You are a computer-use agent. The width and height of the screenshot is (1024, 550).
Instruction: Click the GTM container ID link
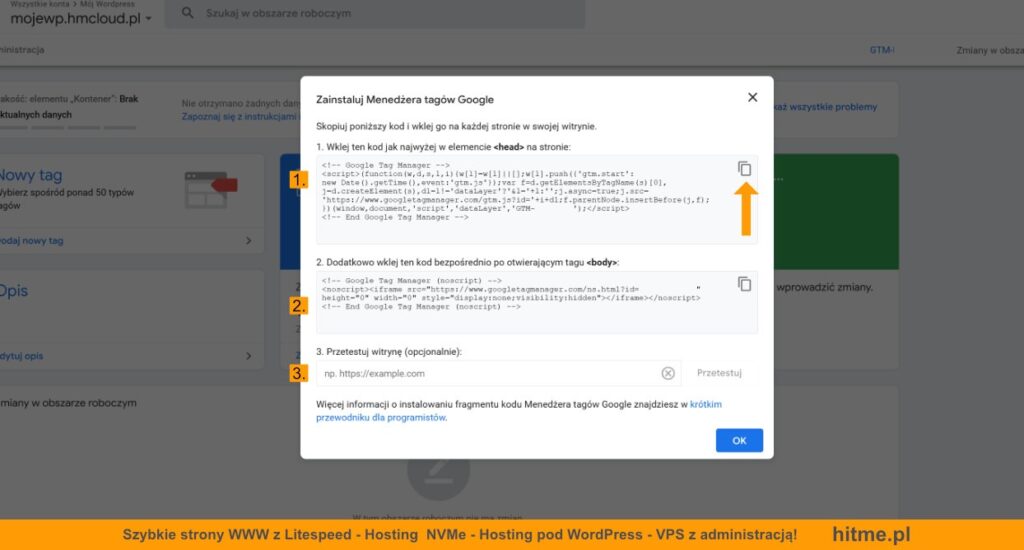click(x=881, y=49)
